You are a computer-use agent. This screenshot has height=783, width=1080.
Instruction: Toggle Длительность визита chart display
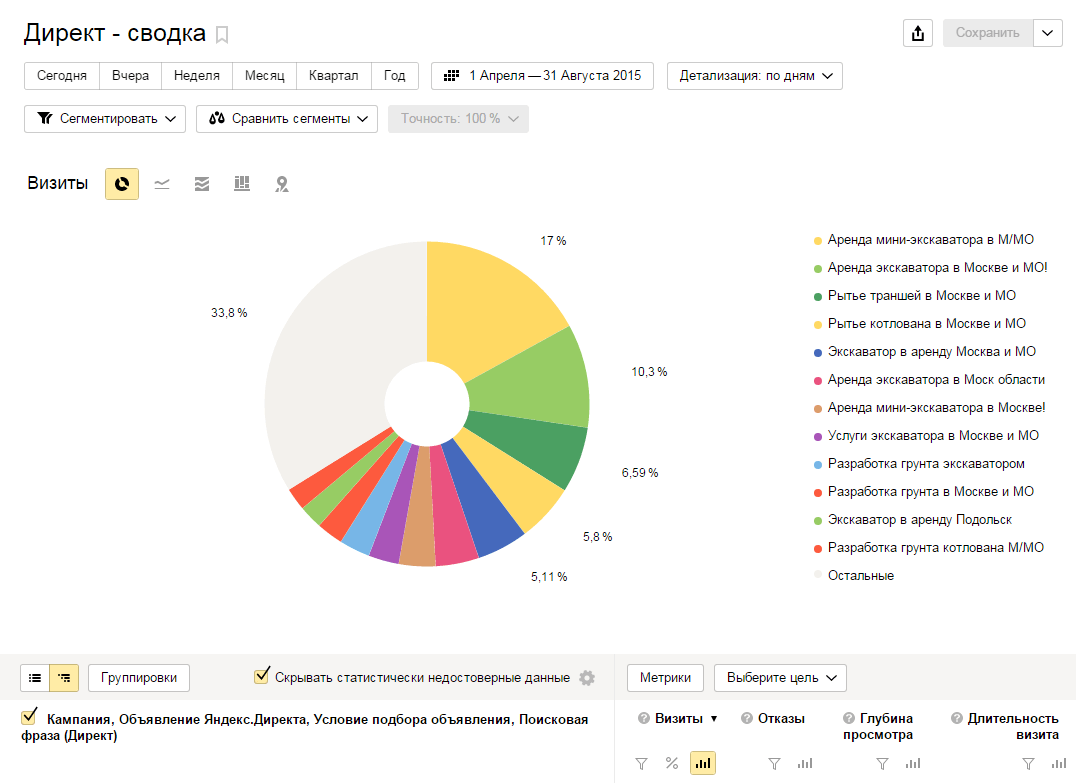[x=1059, y=763]
